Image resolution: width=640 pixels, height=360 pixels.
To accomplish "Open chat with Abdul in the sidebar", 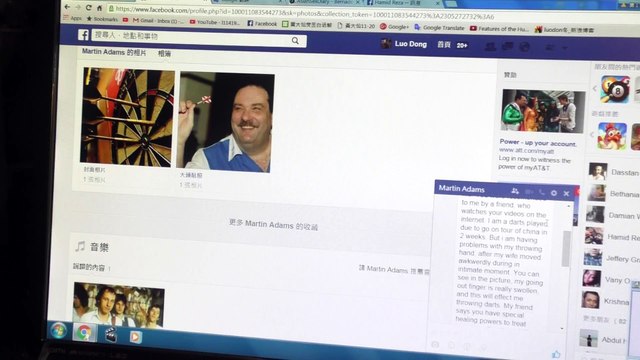I will [x=602, y=340].
